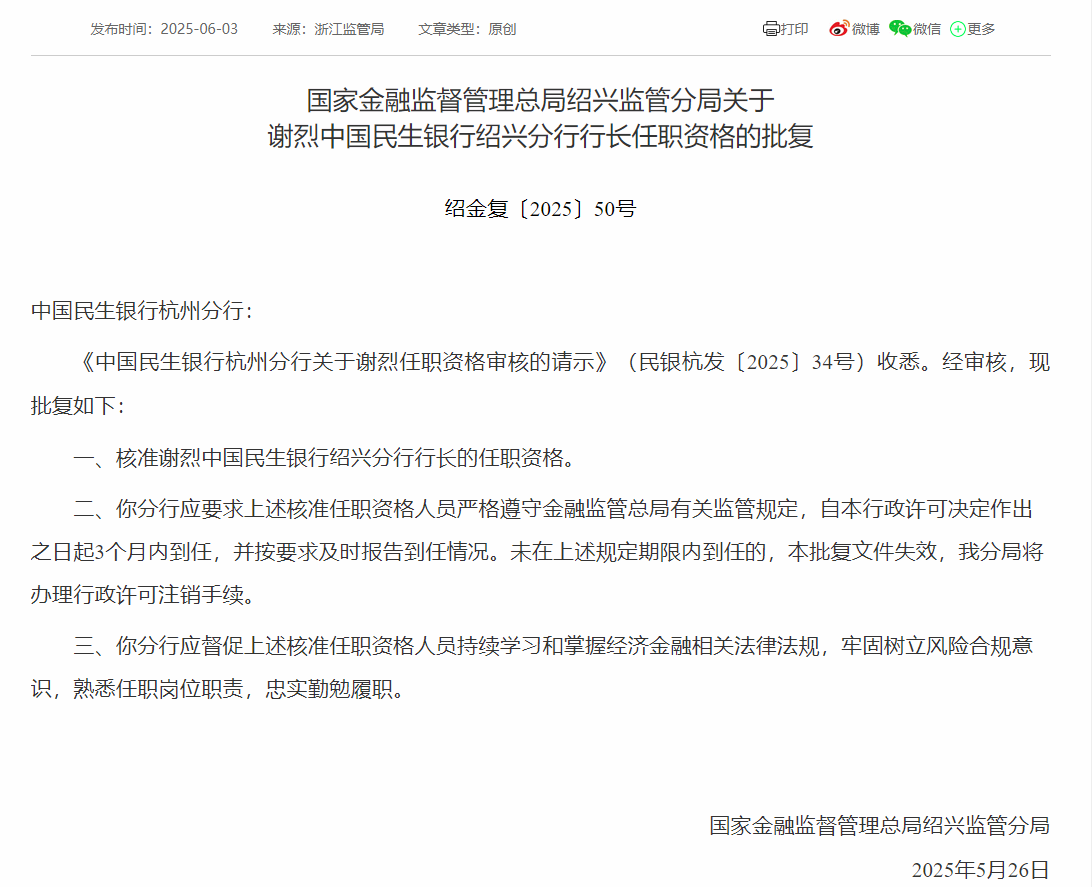Image resolution: width=1092 pixels, height=887 pixels.
Task: Click the WeChat logo icon
Action: 900,29
